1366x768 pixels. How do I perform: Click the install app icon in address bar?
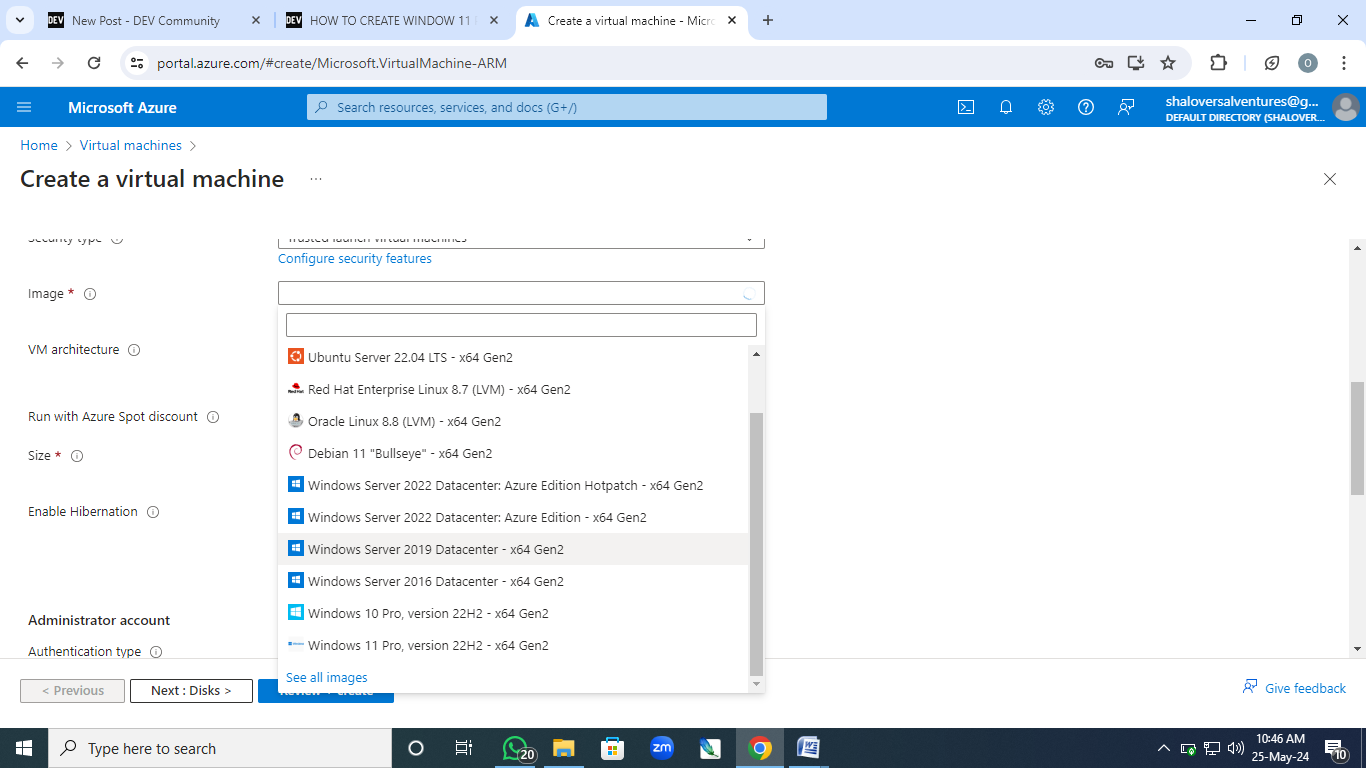pyautogui.click(x=1136, y=63)
